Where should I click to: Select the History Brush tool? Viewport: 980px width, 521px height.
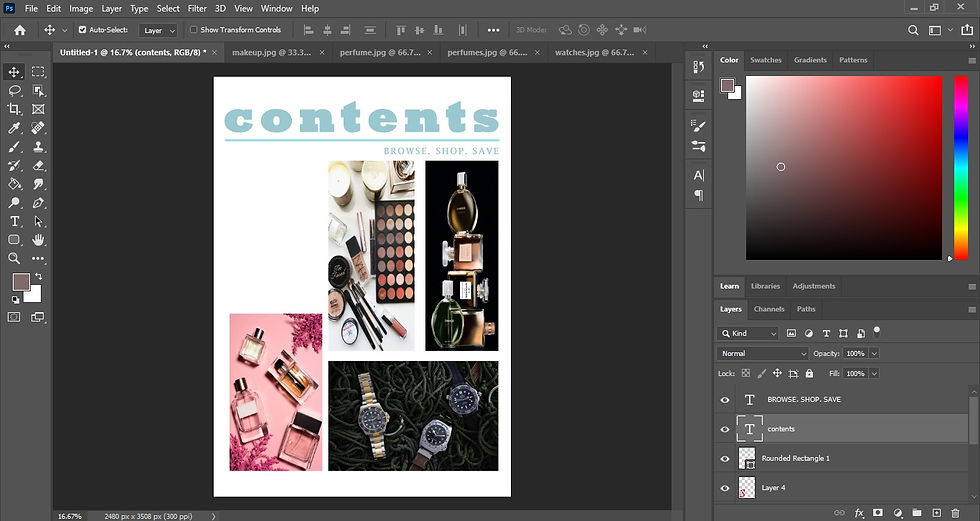[14, 166]
